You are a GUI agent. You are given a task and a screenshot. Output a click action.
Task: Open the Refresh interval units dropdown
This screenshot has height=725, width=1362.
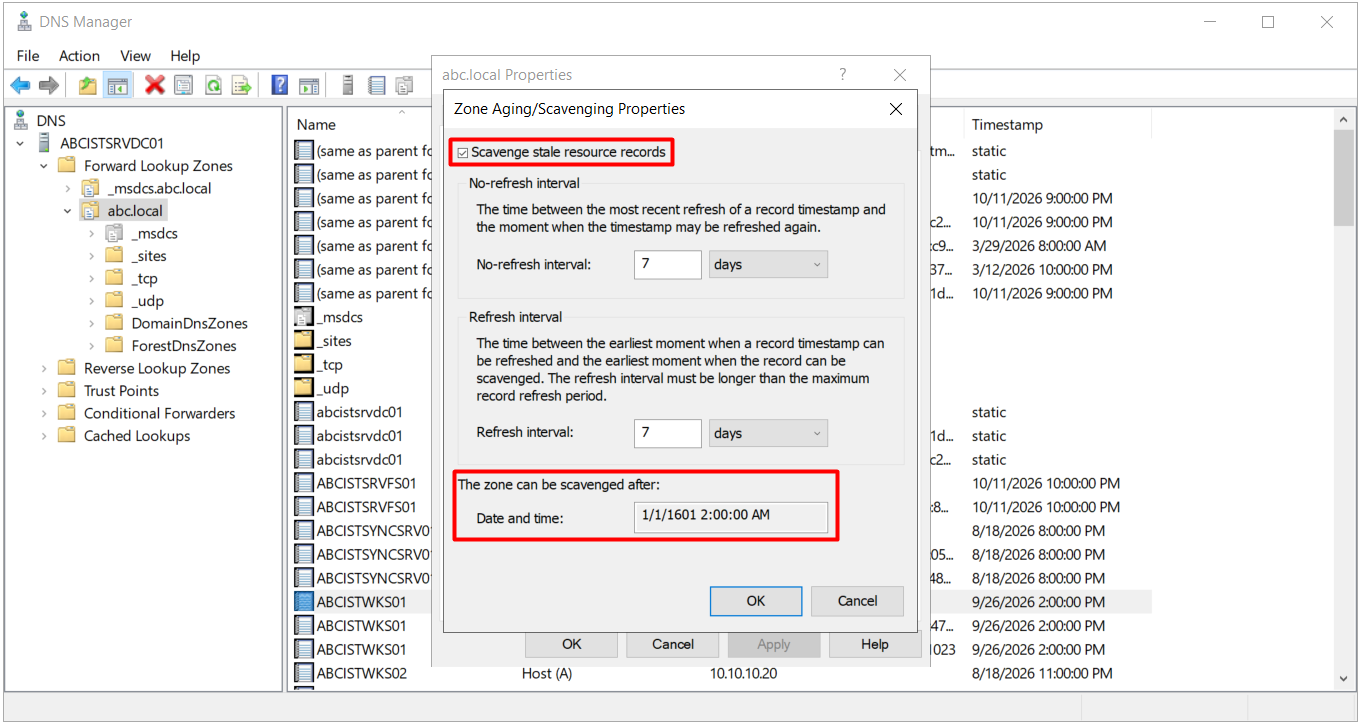(768, 433)
